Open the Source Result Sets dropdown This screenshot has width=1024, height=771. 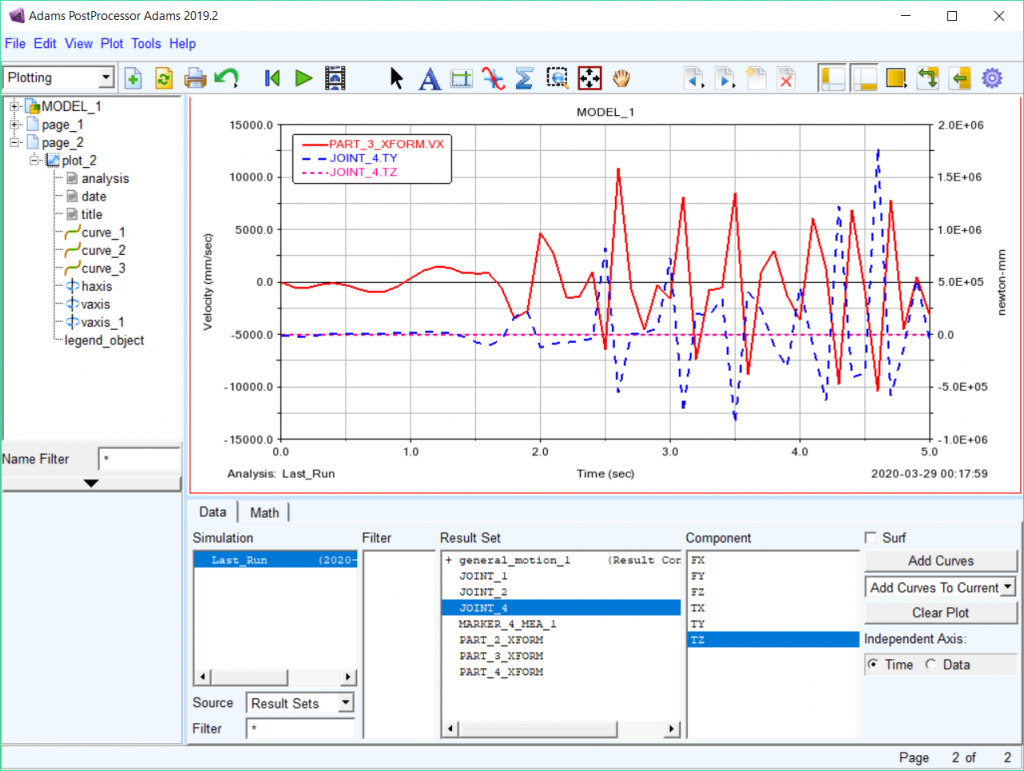(x=345, y=702)
